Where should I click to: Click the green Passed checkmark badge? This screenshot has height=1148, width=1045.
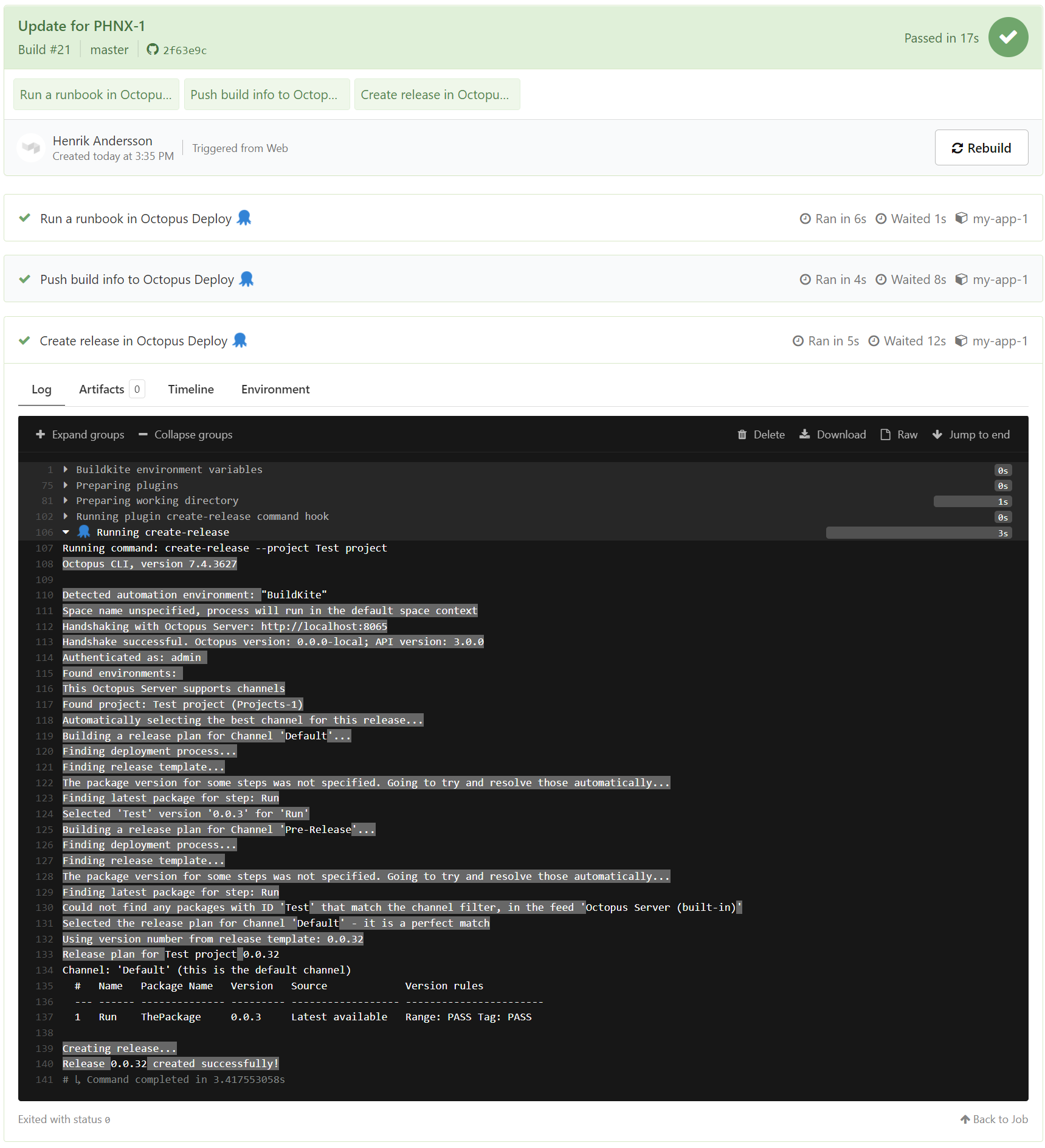click(1008, 37)
